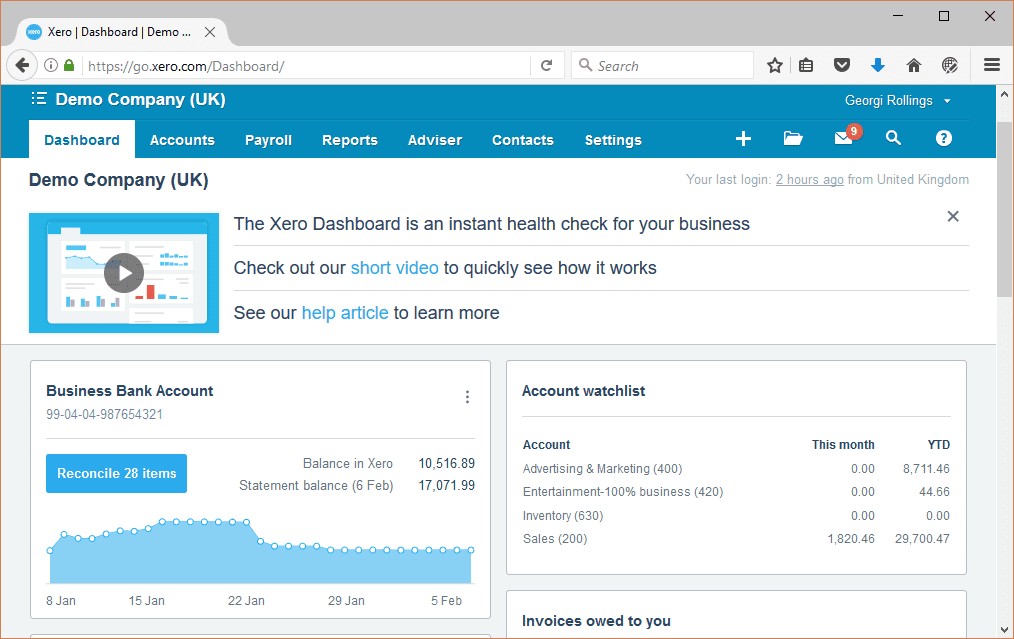Open the Settings menu
The height and width of the screenshot is (639, 1014).
pyautogui.click(x=613, y=140)
